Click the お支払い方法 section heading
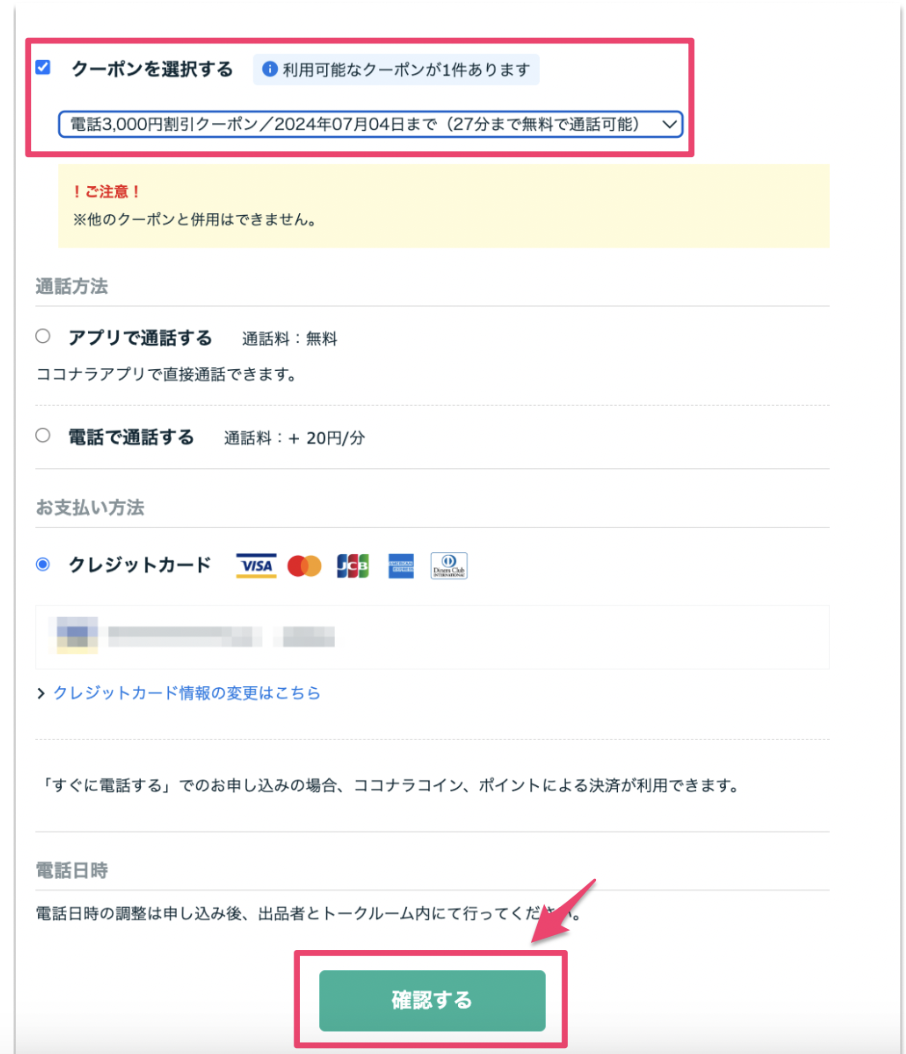Screen dimensions: 906x1054 pyautogui.click(x=89, y=508)
